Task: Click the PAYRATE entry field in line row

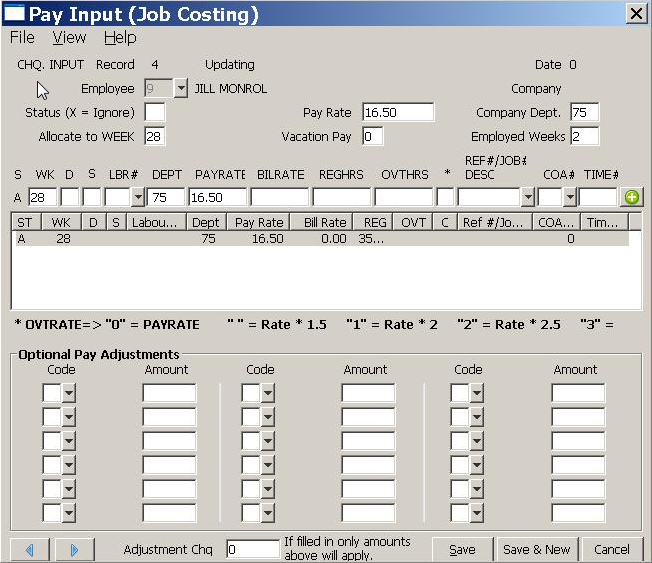Action: 217,197
